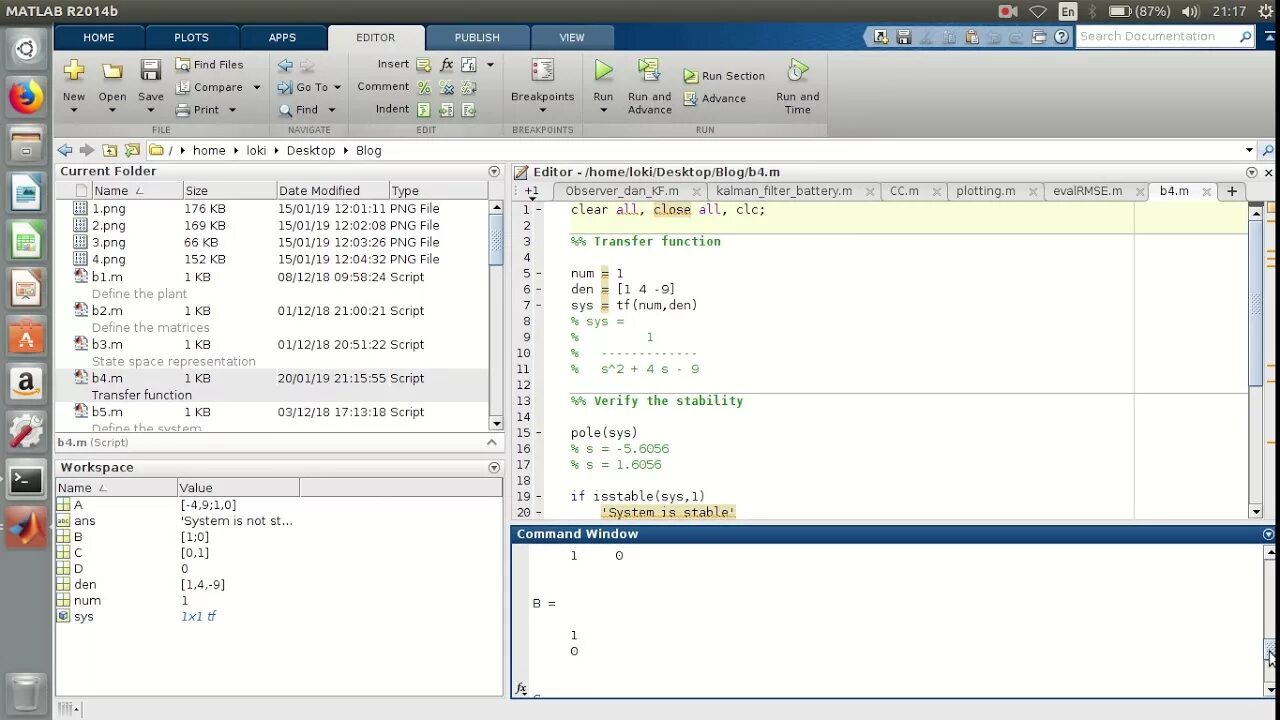Click the Wrap comments icon
This screenshot has width=1280, height=720.
click(468, 87)
